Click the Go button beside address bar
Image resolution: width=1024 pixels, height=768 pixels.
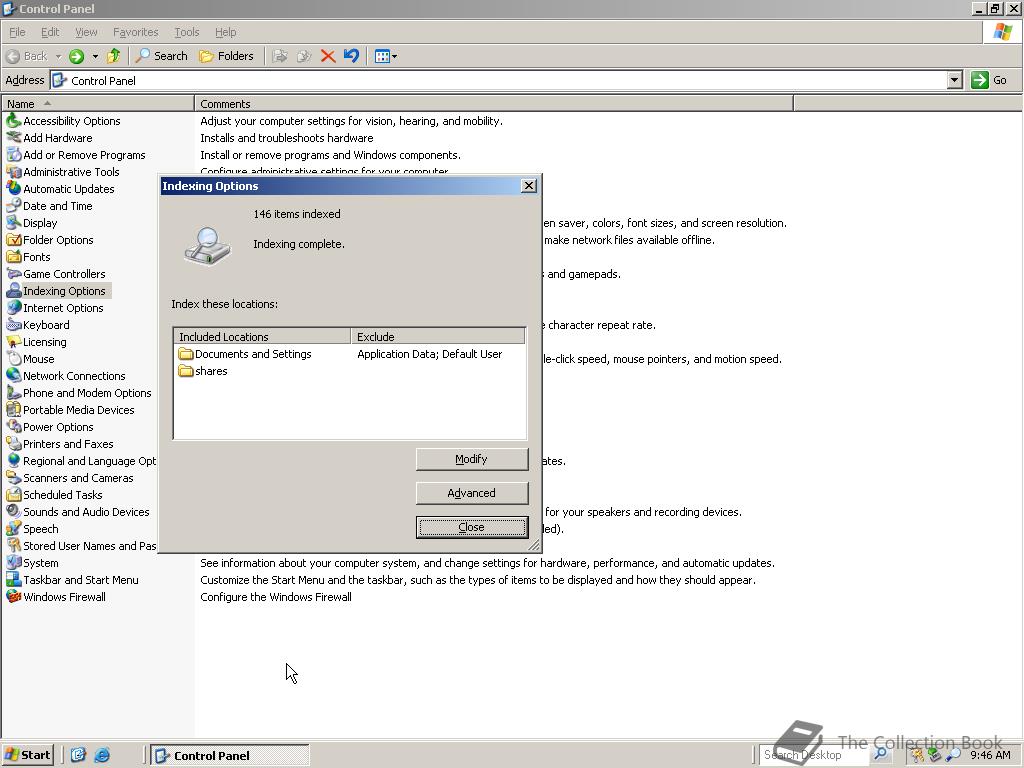989,80
